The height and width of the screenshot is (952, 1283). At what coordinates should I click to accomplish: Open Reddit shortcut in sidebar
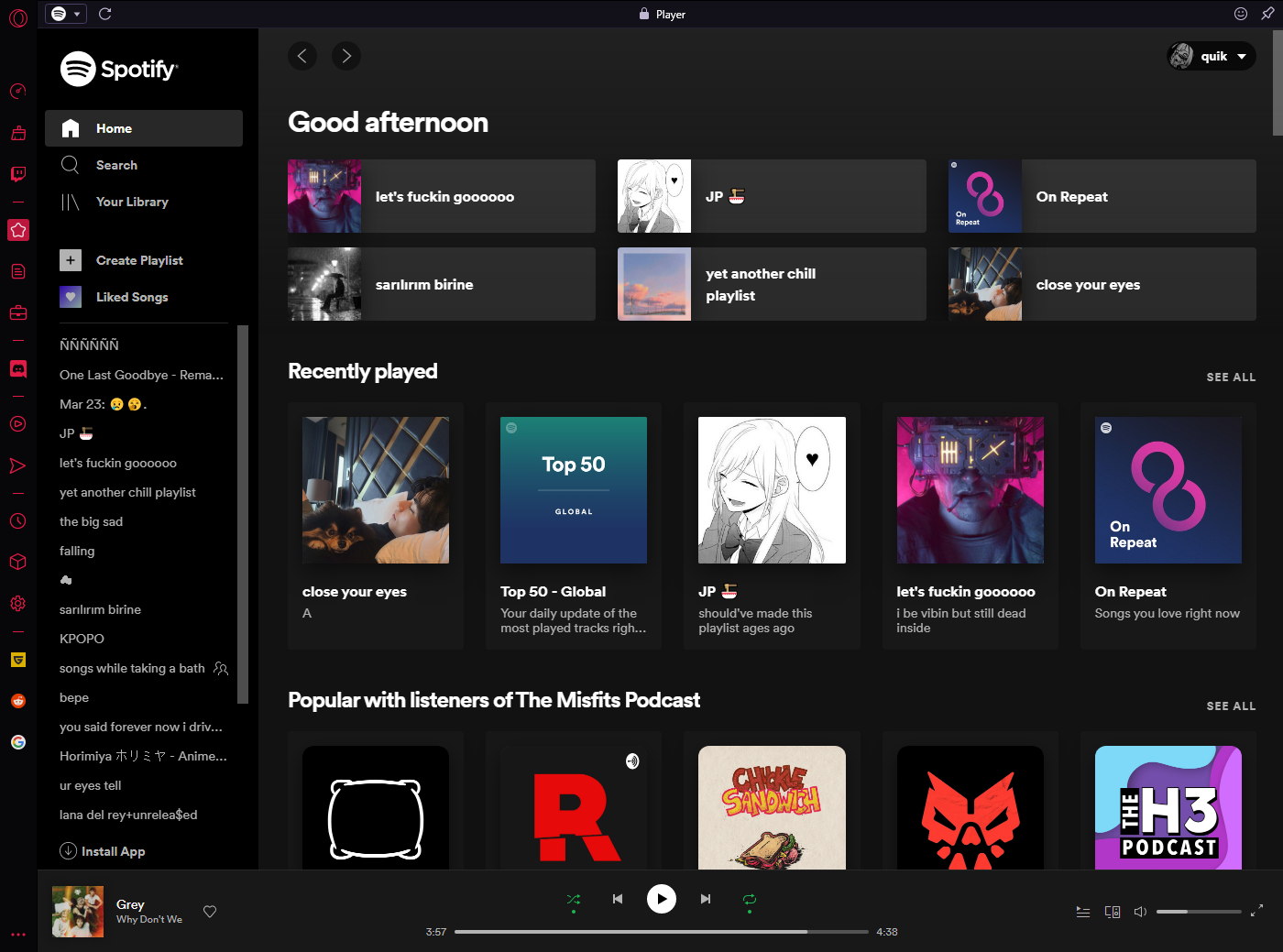[18, 701]
